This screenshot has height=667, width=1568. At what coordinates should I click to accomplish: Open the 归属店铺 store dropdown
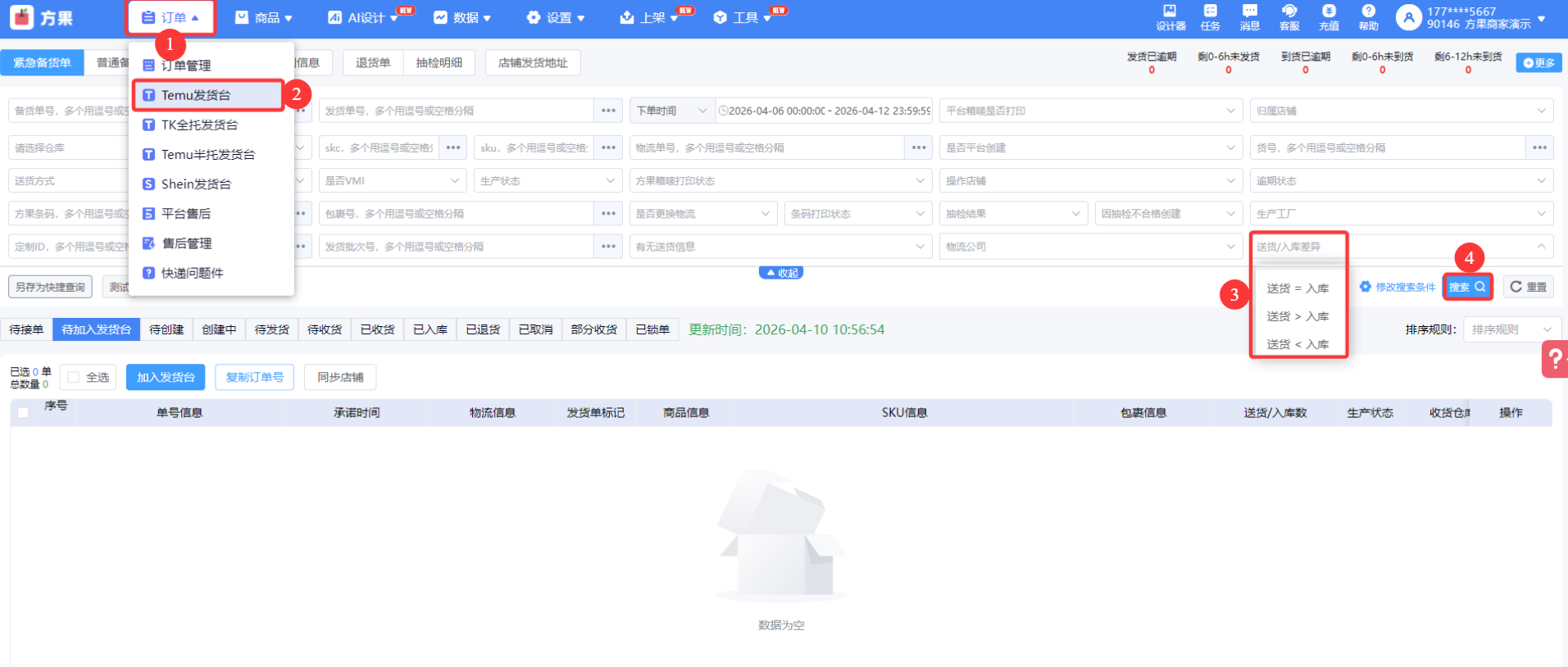coord(1401,111)
